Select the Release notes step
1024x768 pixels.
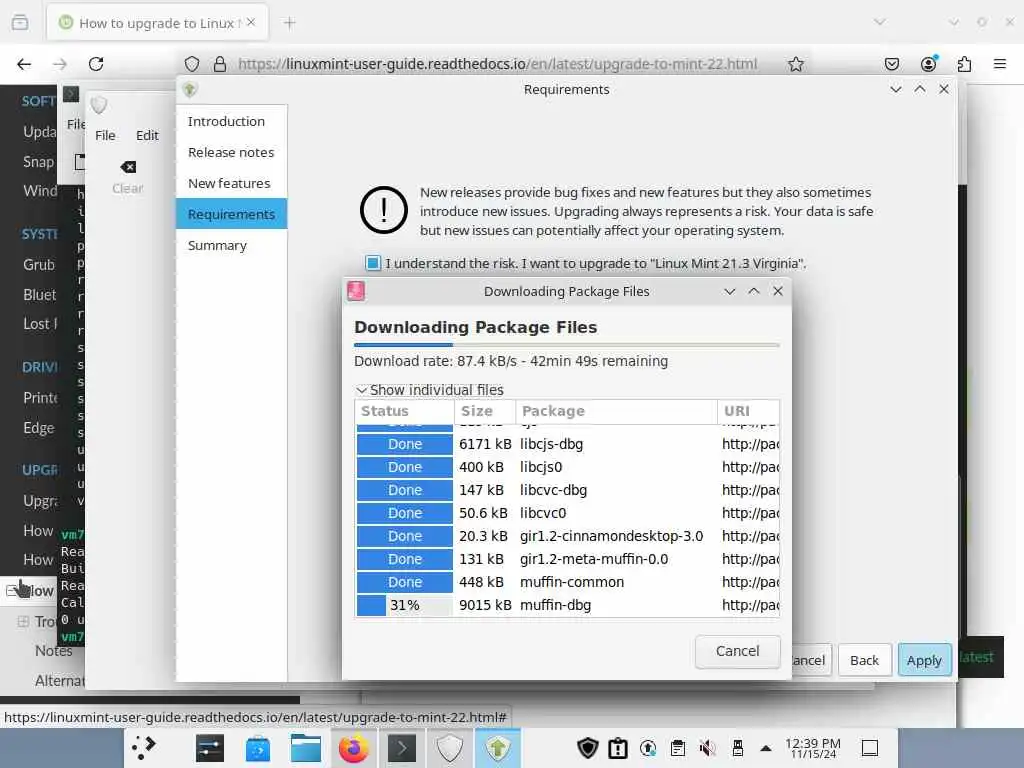(x=231, y=152)
